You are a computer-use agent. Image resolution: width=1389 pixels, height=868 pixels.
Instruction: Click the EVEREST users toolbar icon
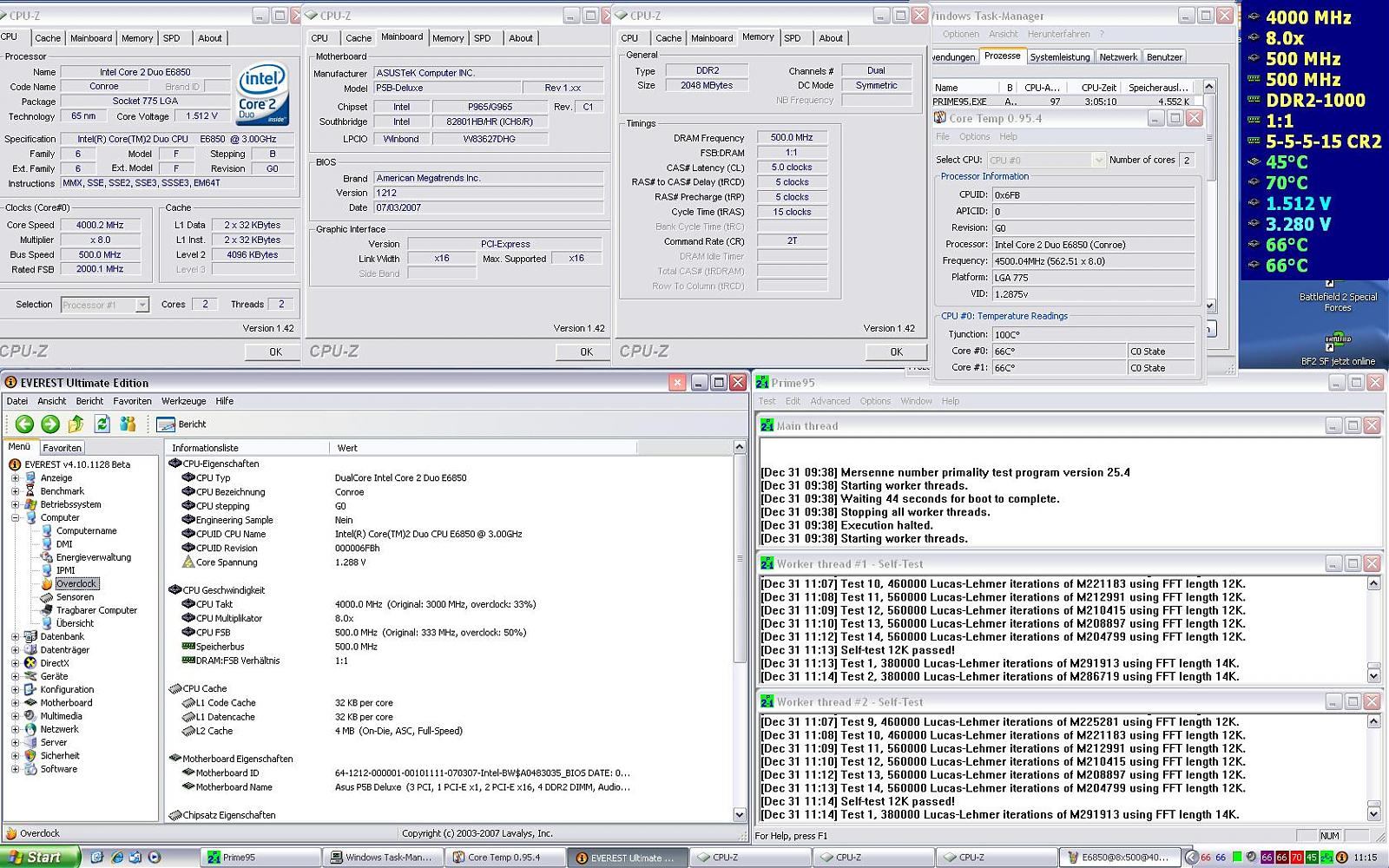(x=128, y=424)
